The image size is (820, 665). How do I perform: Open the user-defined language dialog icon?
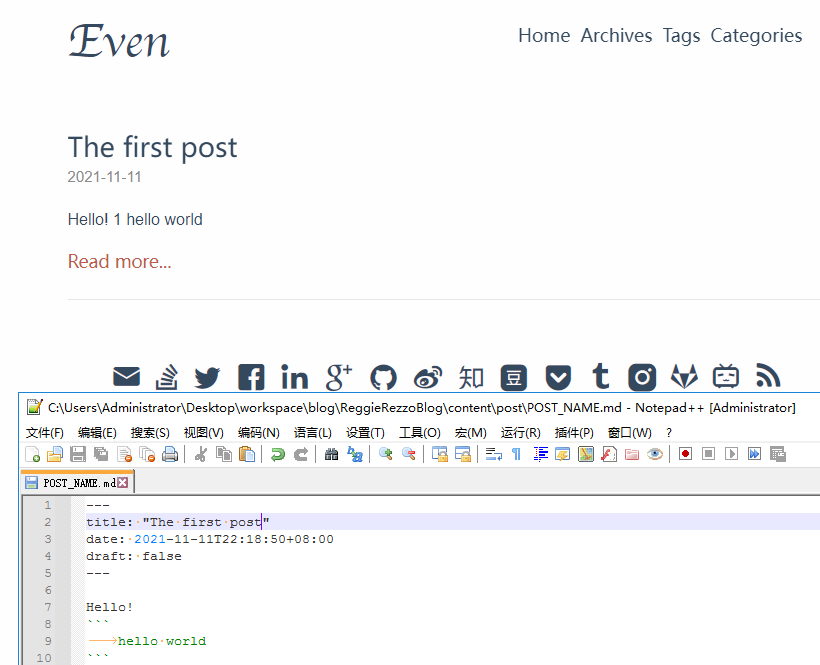[563, 454]
